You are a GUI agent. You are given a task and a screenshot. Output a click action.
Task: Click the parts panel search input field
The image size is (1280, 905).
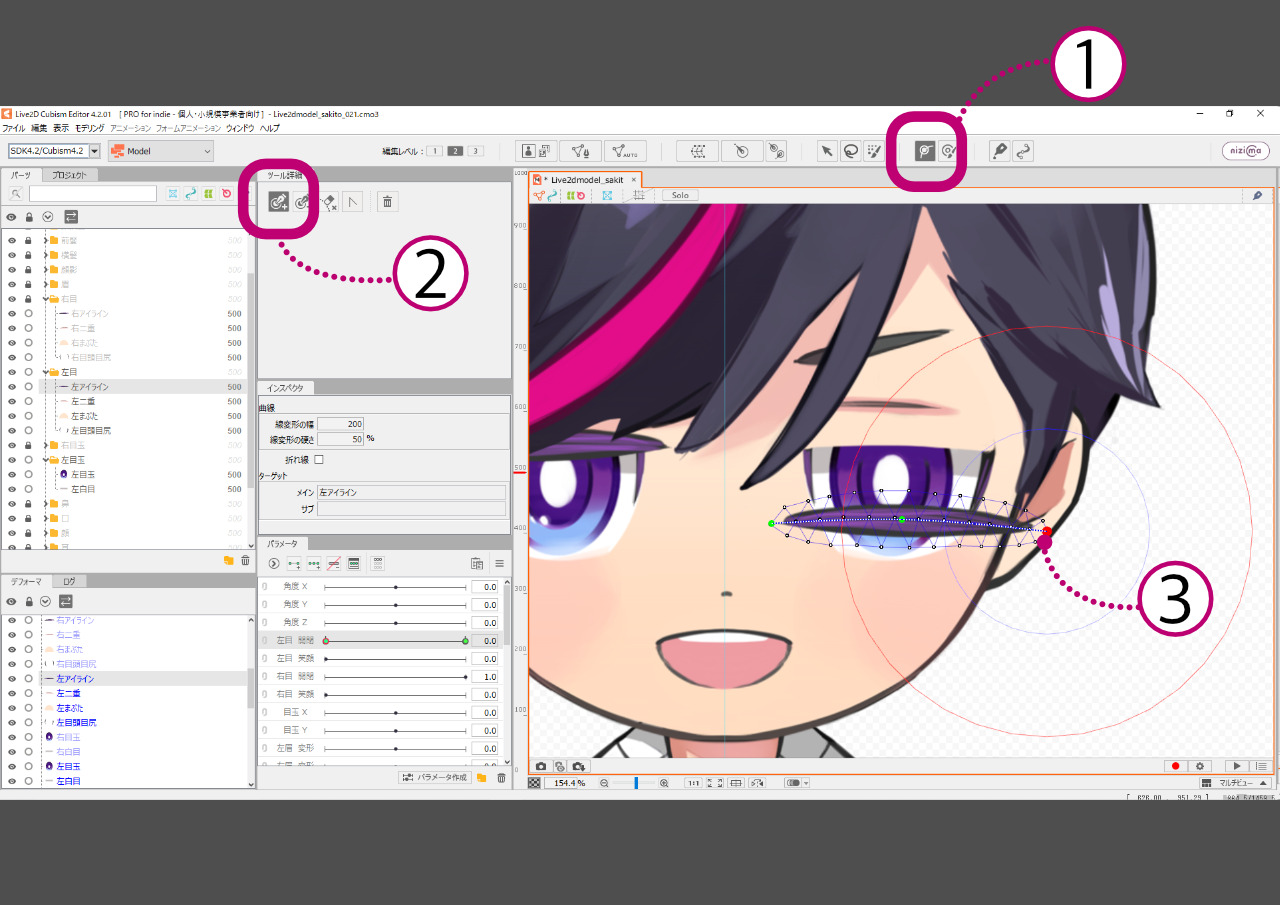tap(93, 194)
